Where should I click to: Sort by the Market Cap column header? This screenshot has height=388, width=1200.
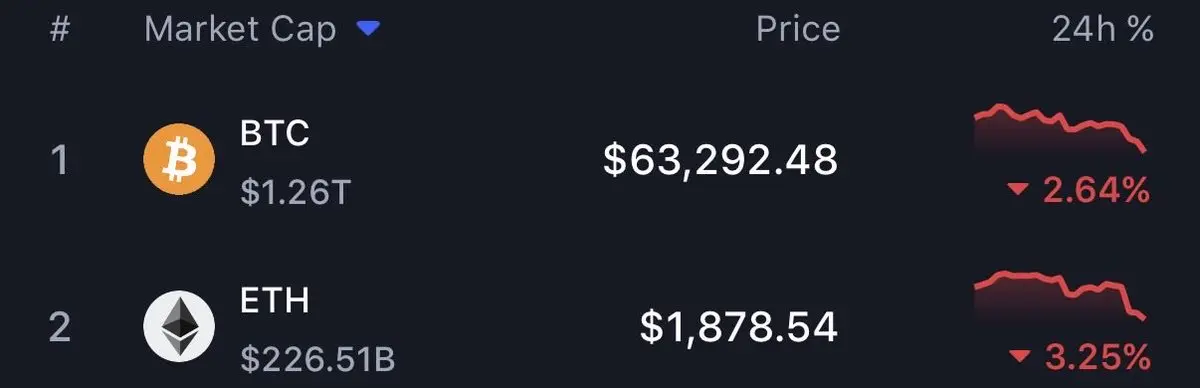(240, 30)
